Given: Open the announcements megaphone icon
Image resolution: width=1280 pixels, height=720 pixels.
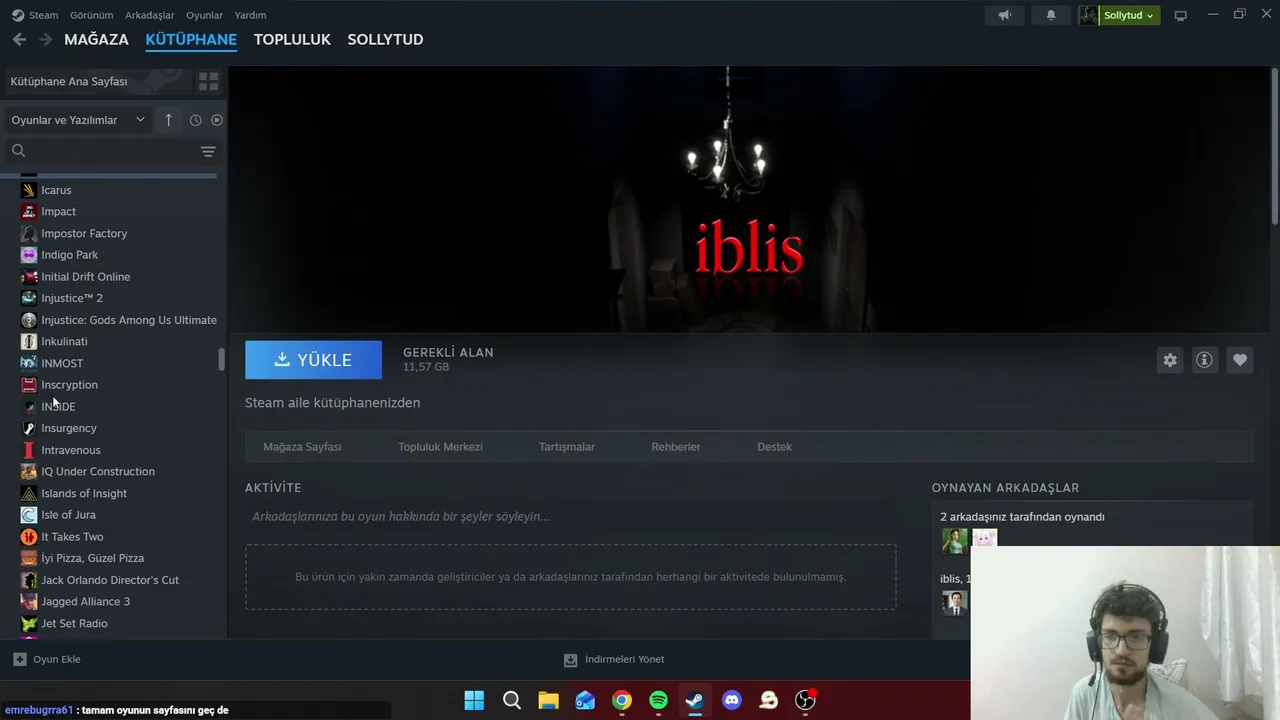Looking at the screenshot, I should coord(1005,15).
